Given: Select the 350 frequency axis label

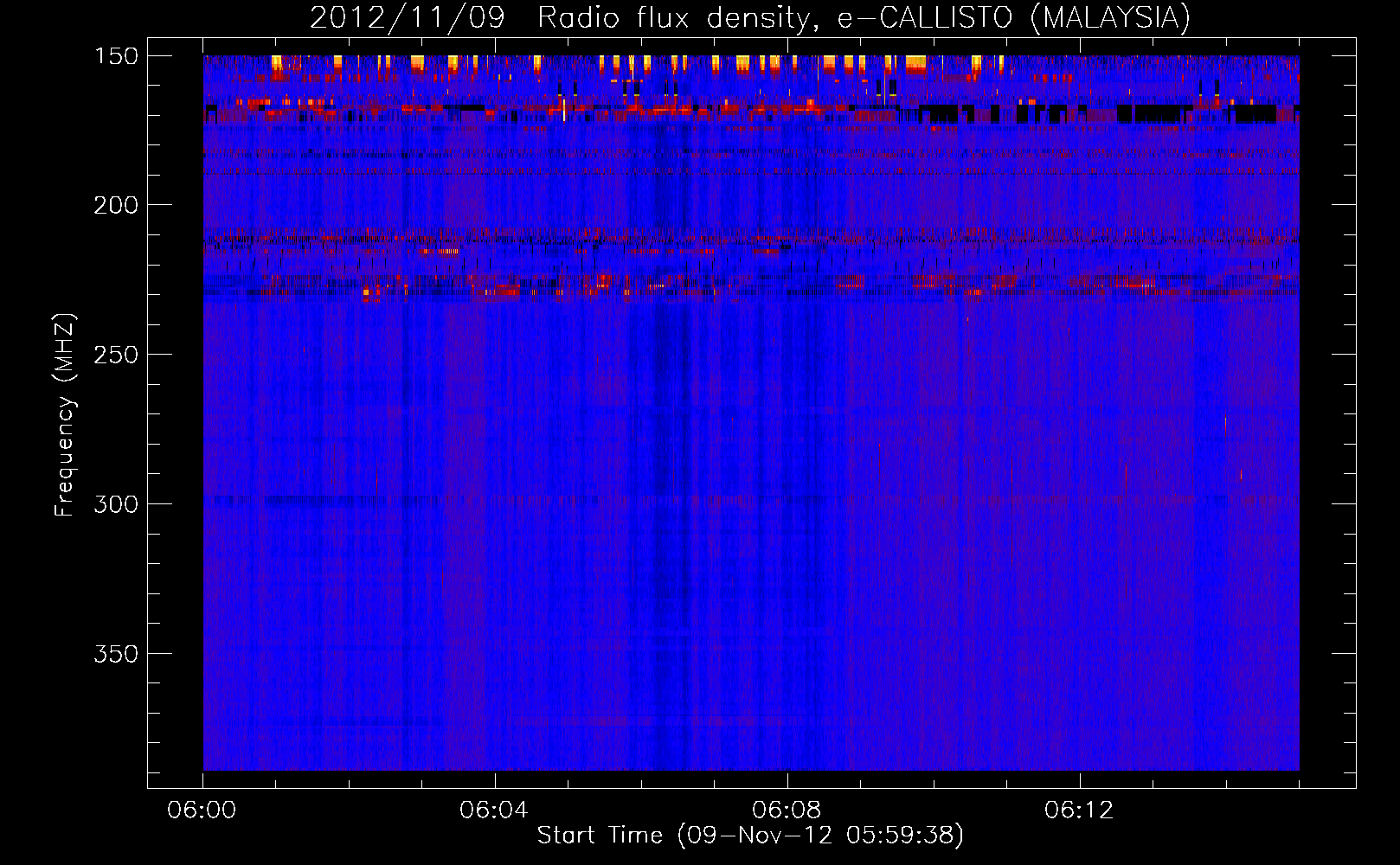Looking at the screenshot, I should pos(116,654).
